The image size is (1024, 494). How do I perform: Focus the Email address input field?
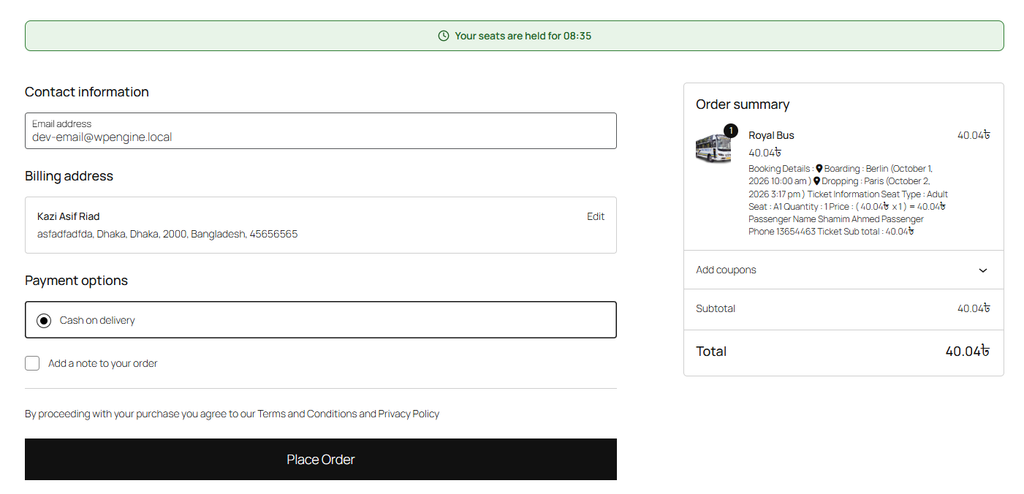[x=321, y=131]
